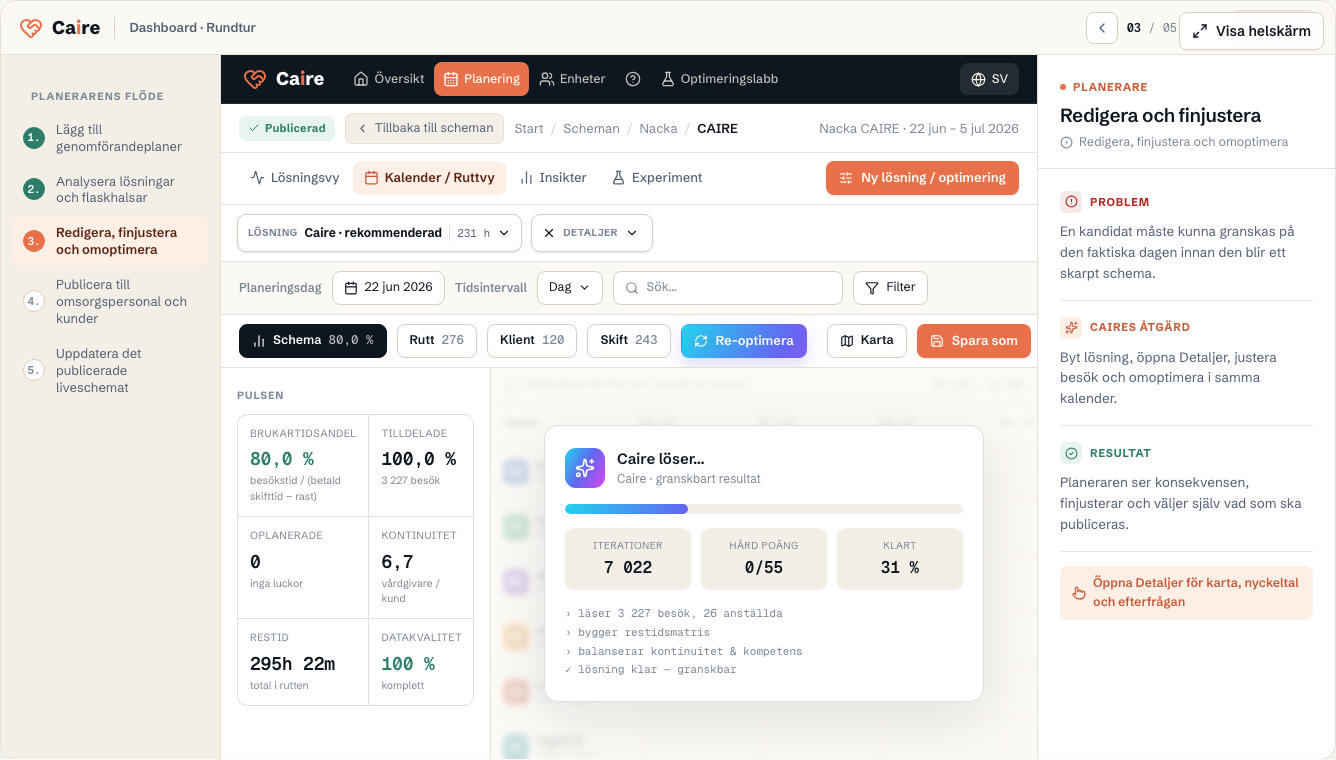Switch to Experiment tab
The image size is (1336, 760).
point(657,178)
